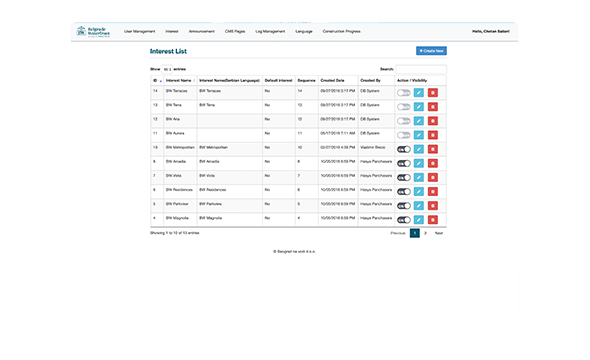Click the Create New button
The image size is (590, 360).
tap(431, 51)
